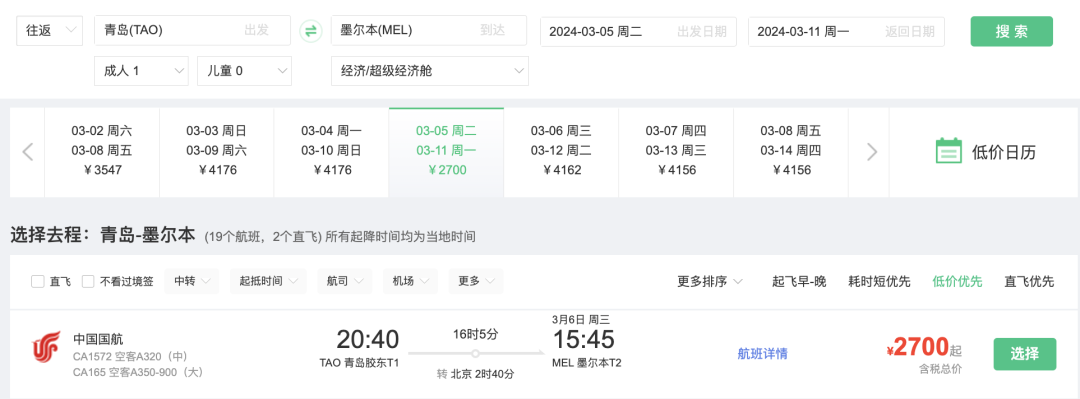1080x399 pixels.
Task: Sort by 耗时短优先
Action: 879,281
